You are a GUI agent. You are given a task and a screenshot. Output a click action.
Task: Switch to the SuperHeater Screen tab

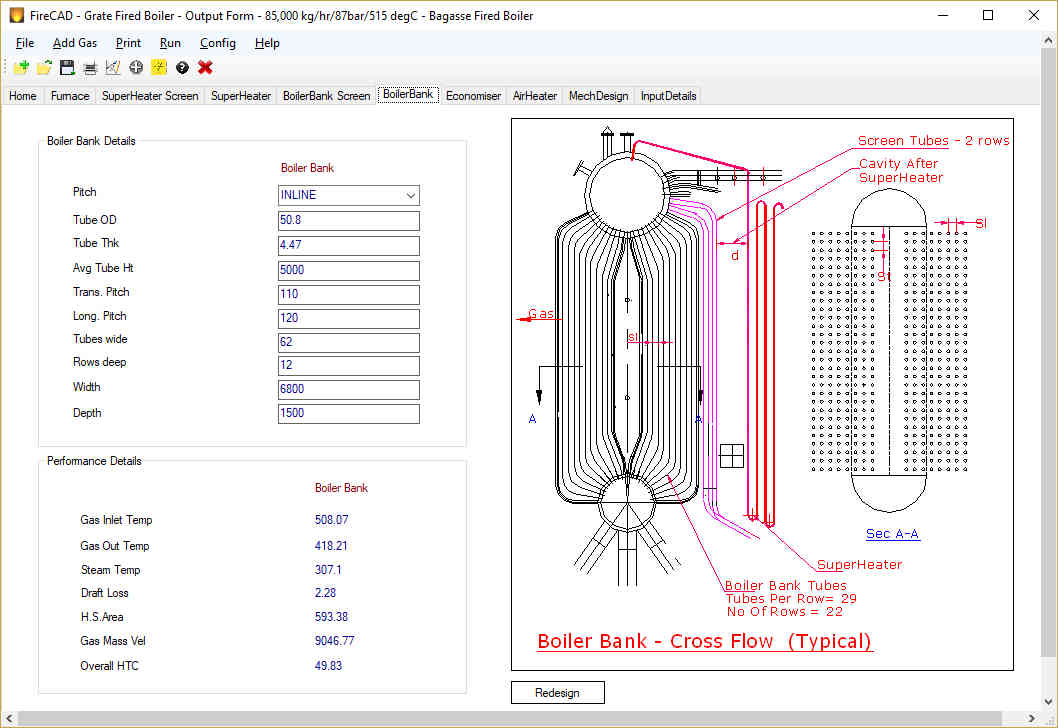tap(150, 96)
